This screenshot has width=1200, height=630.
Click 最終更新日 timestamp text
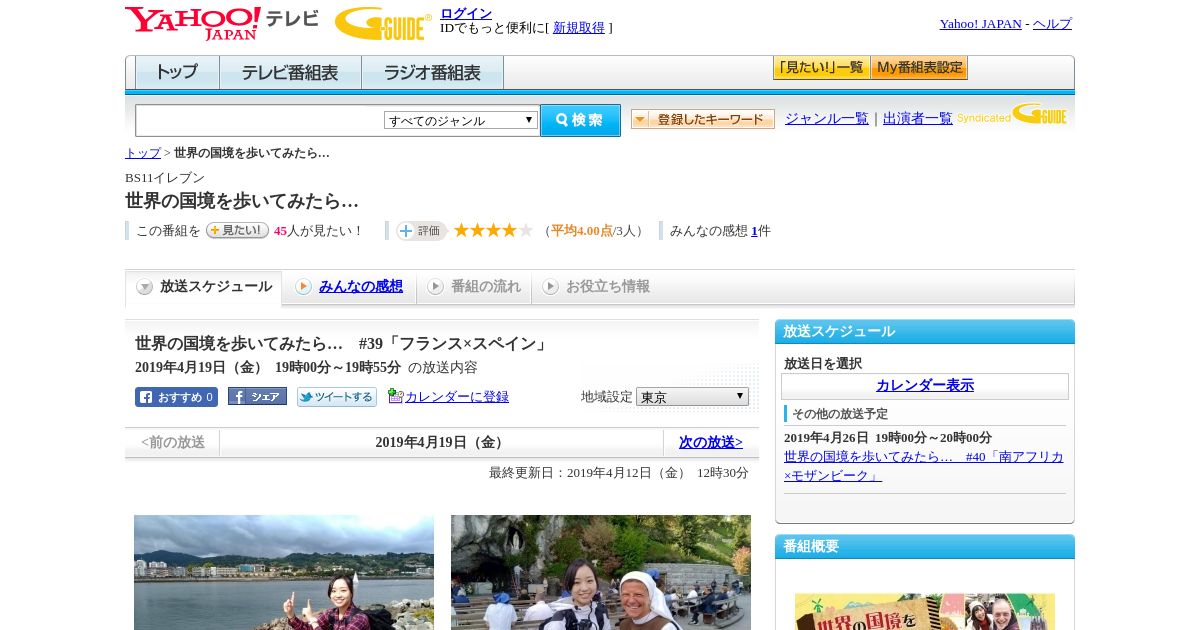click(619, 473)
